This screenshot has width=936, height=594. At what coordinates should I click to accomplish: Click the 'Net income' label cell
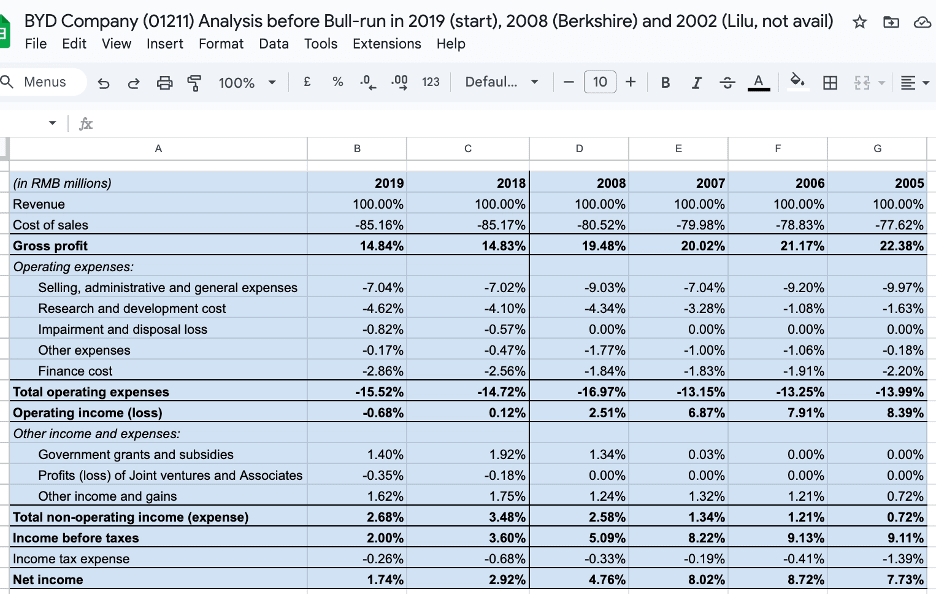tap(158, 579)
